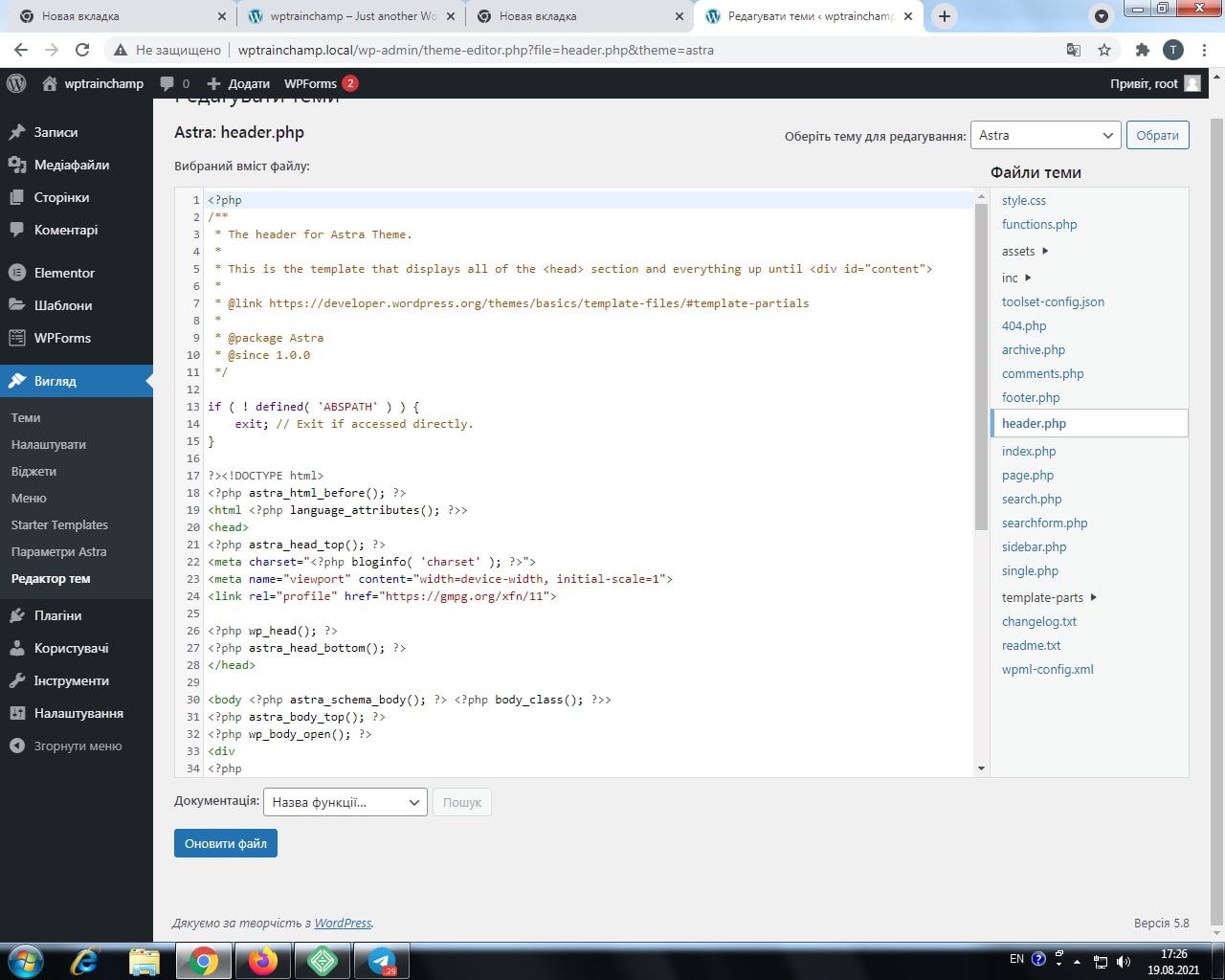
Task: Open the Сторінки menu
Action: pyautogui.click(x=77, y=197)
